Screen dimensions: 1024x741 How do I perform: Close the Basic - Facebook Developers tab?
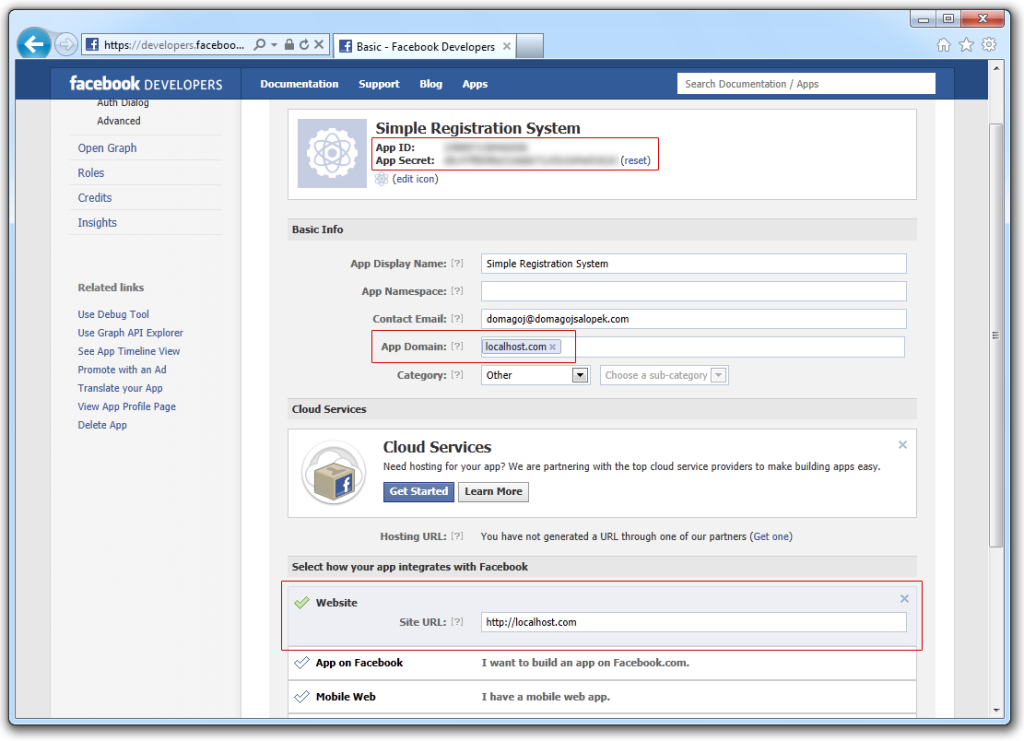(507, 46)
